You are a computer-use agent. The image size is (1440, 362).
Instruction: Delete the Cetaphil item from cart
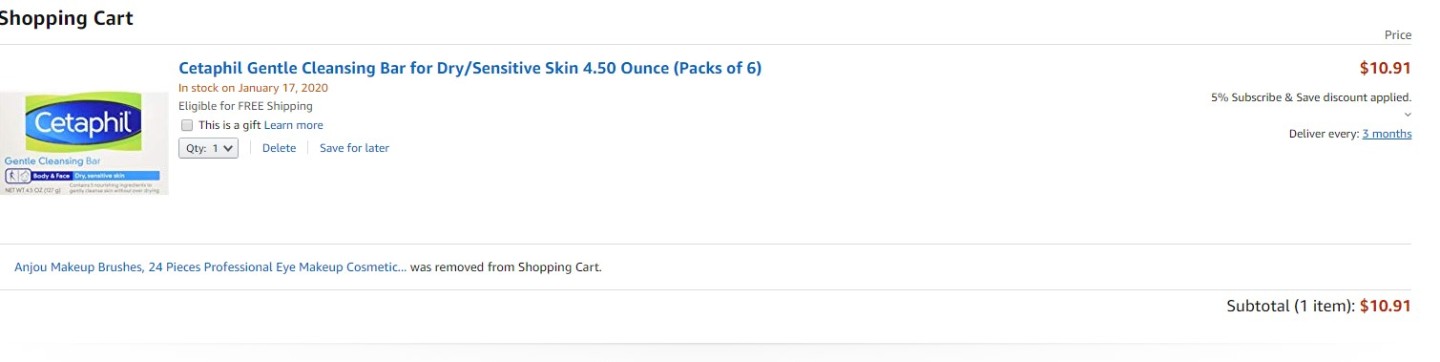[x=279, y=148]
